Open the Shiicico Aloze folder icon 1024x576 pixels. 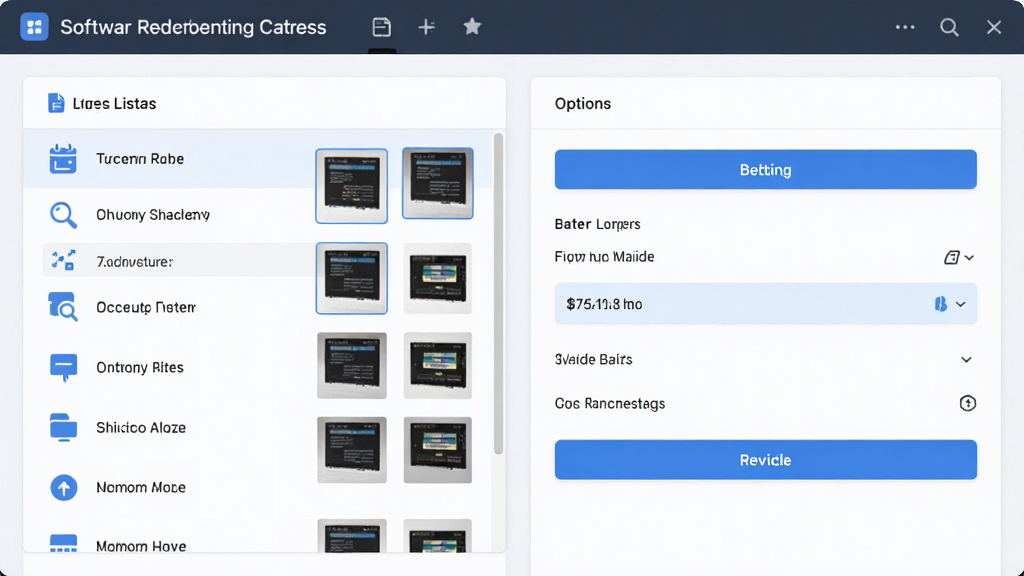click(x=63, y=427)
